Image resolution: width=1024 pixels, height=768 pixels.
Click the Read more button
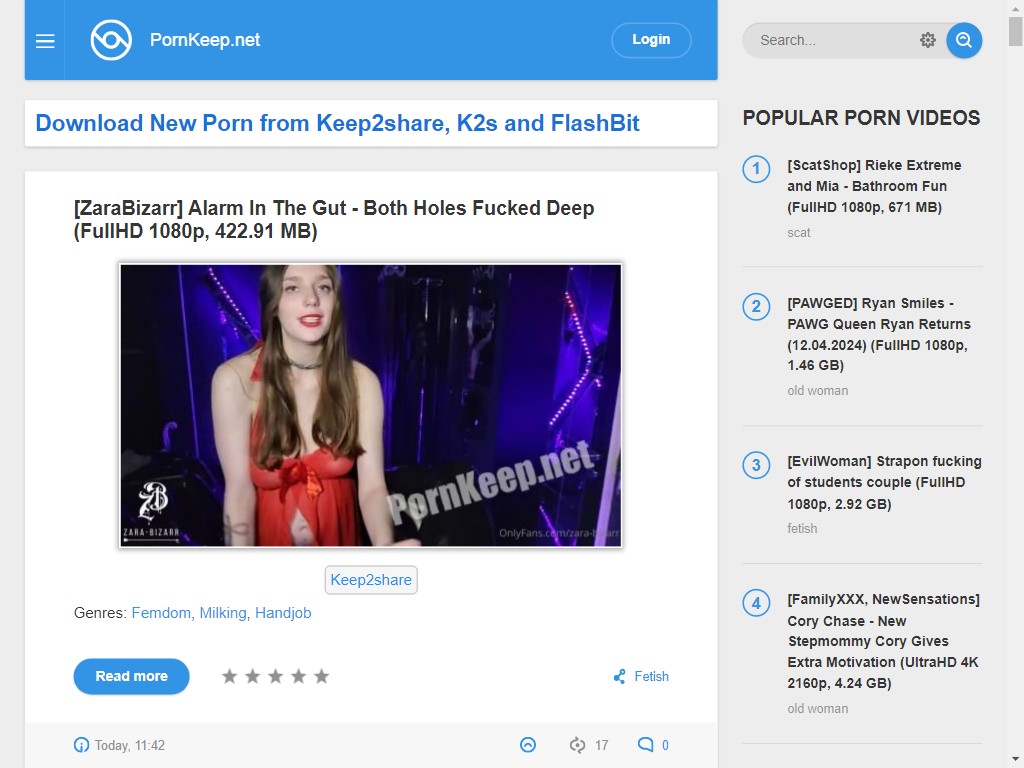click(x=131, y=677)
